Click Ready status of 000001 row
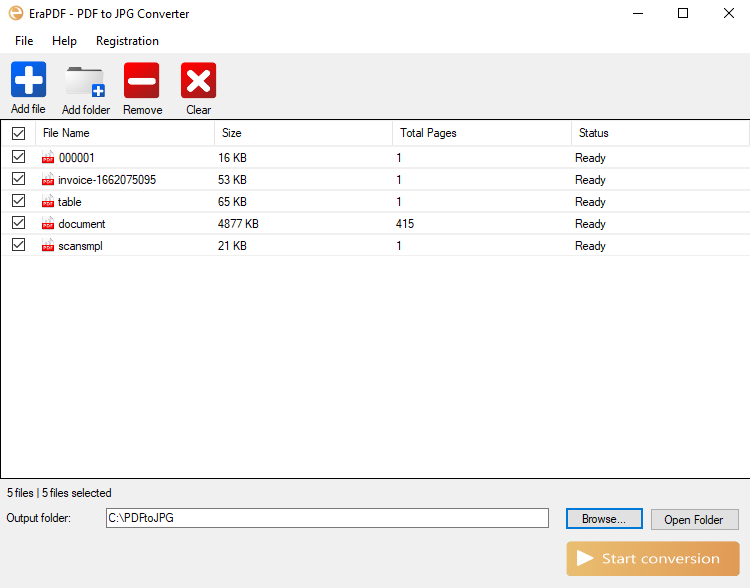The width and height of the screenshot is (750, 588). [590, 158]
